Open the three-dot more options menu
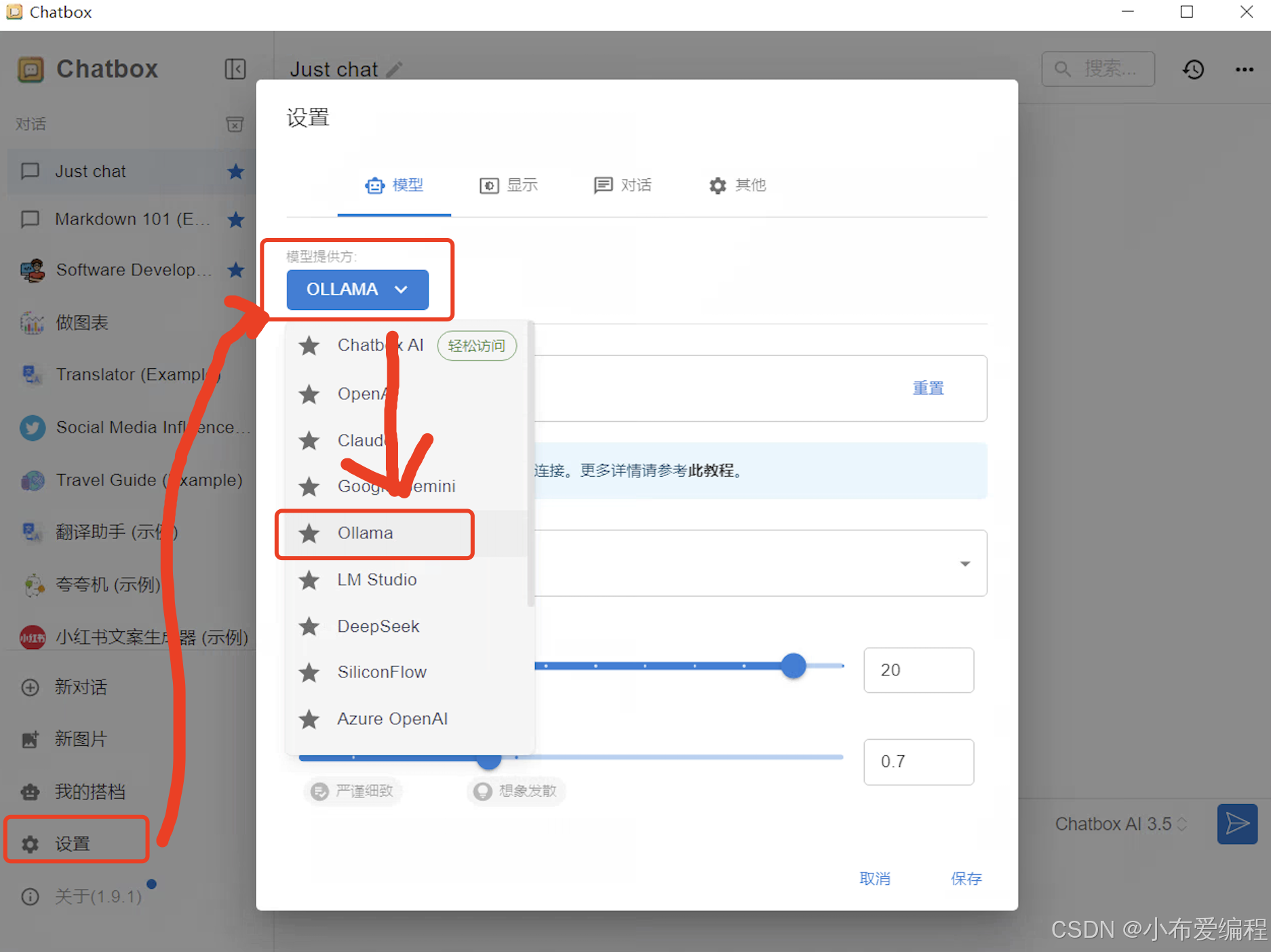This screenshot has width=1271, height=952. (1245, 69)
